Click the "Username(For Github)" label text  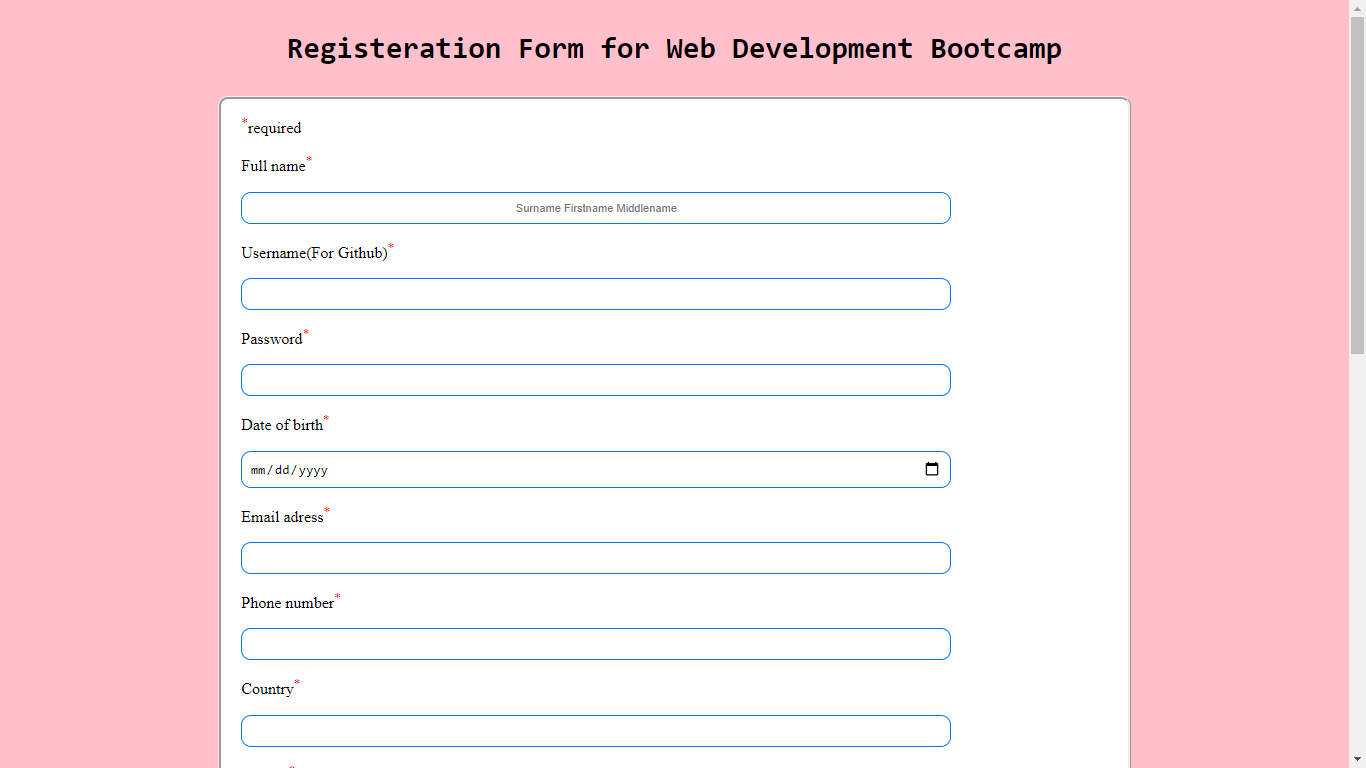[x=314, y=253]
